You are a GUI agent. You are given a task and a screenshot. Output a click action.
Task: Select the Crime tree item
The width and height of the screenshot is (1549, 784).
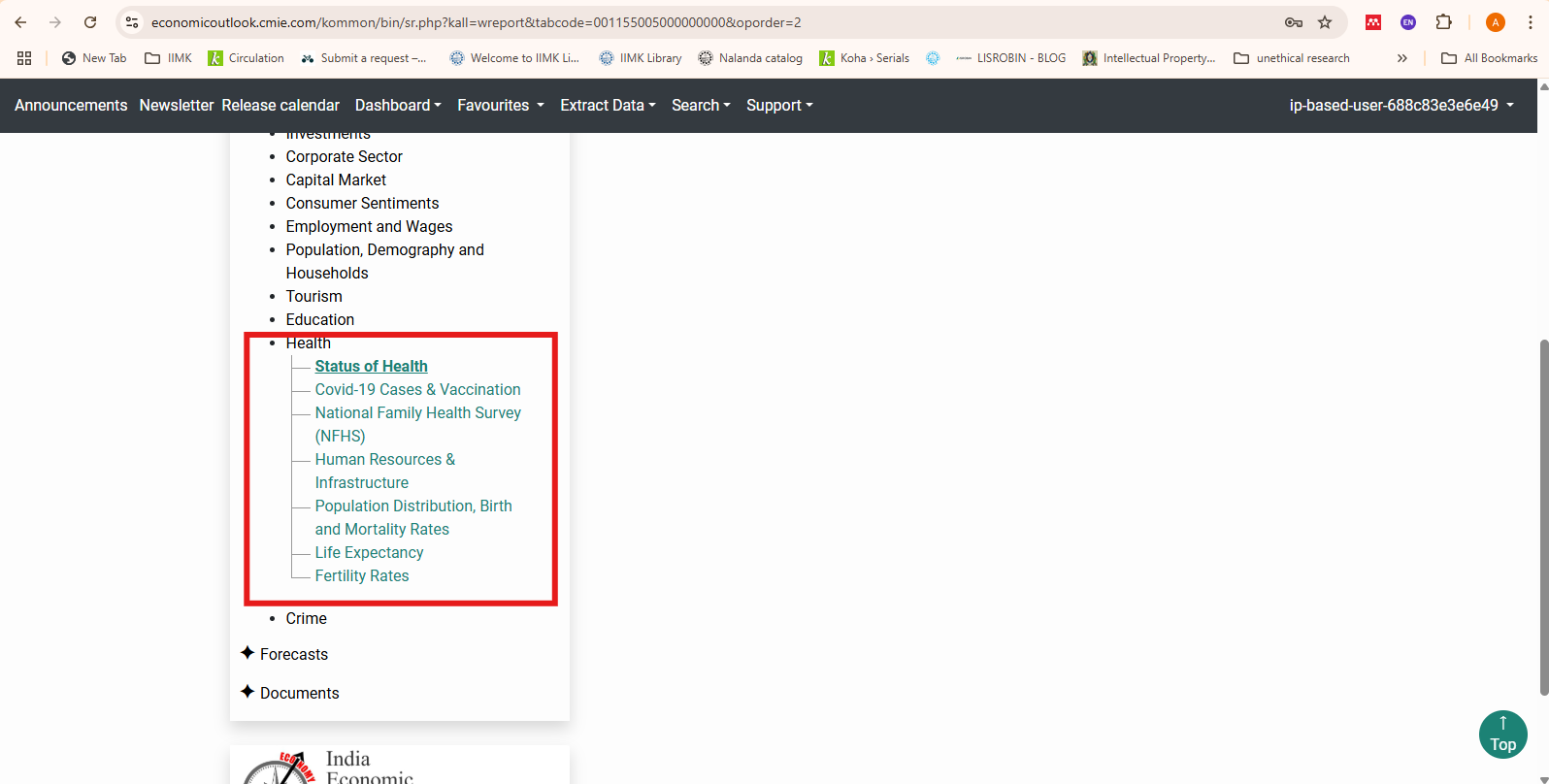pos(306,618)
